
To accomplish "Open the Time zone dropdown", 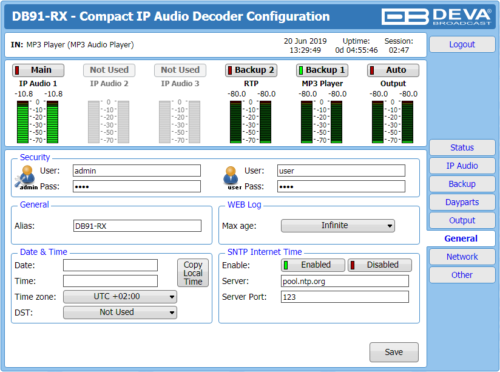I will [x=120, y=297].
